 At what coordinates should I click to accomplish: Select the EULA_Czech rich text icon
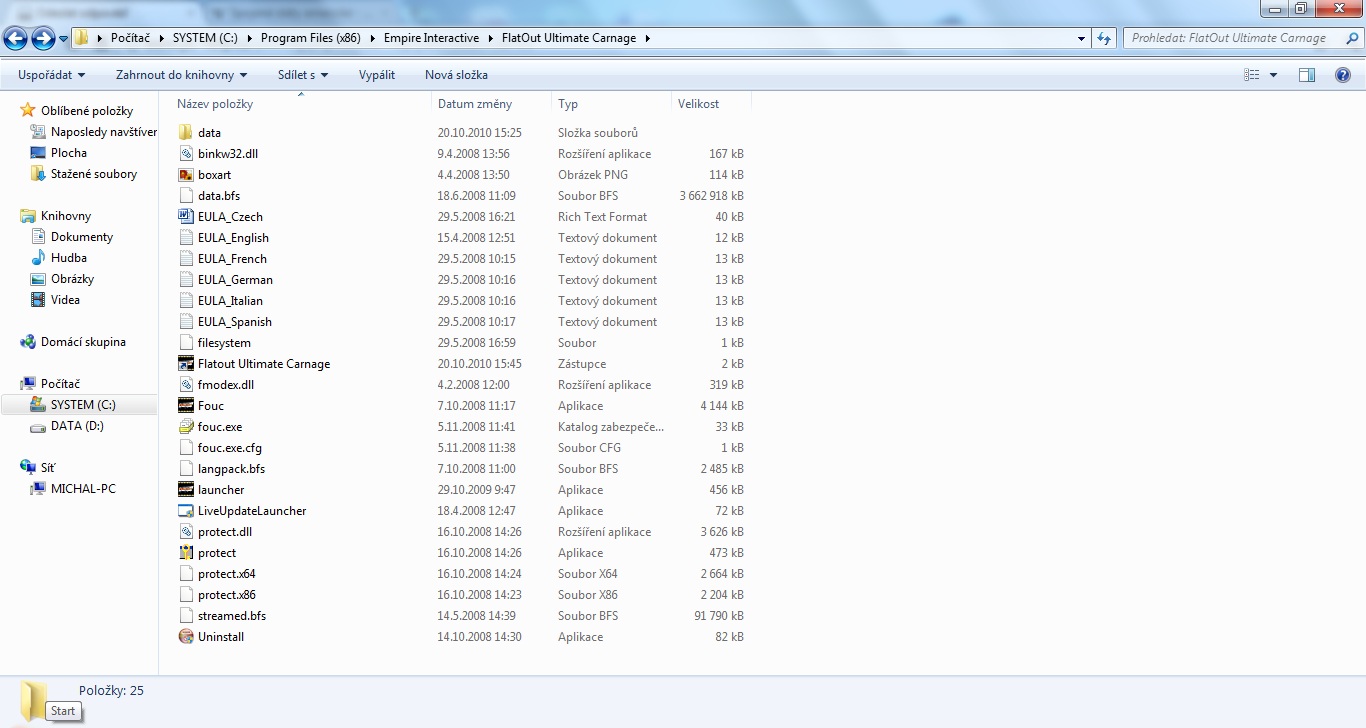pos(186,217)
